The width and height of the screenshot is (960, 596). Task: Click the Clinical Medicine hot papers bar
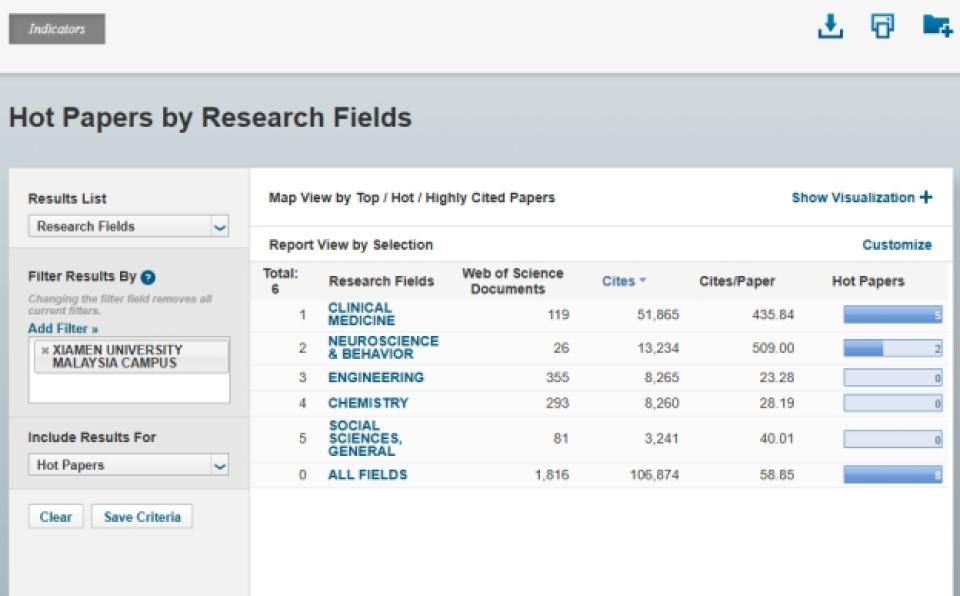892,315
